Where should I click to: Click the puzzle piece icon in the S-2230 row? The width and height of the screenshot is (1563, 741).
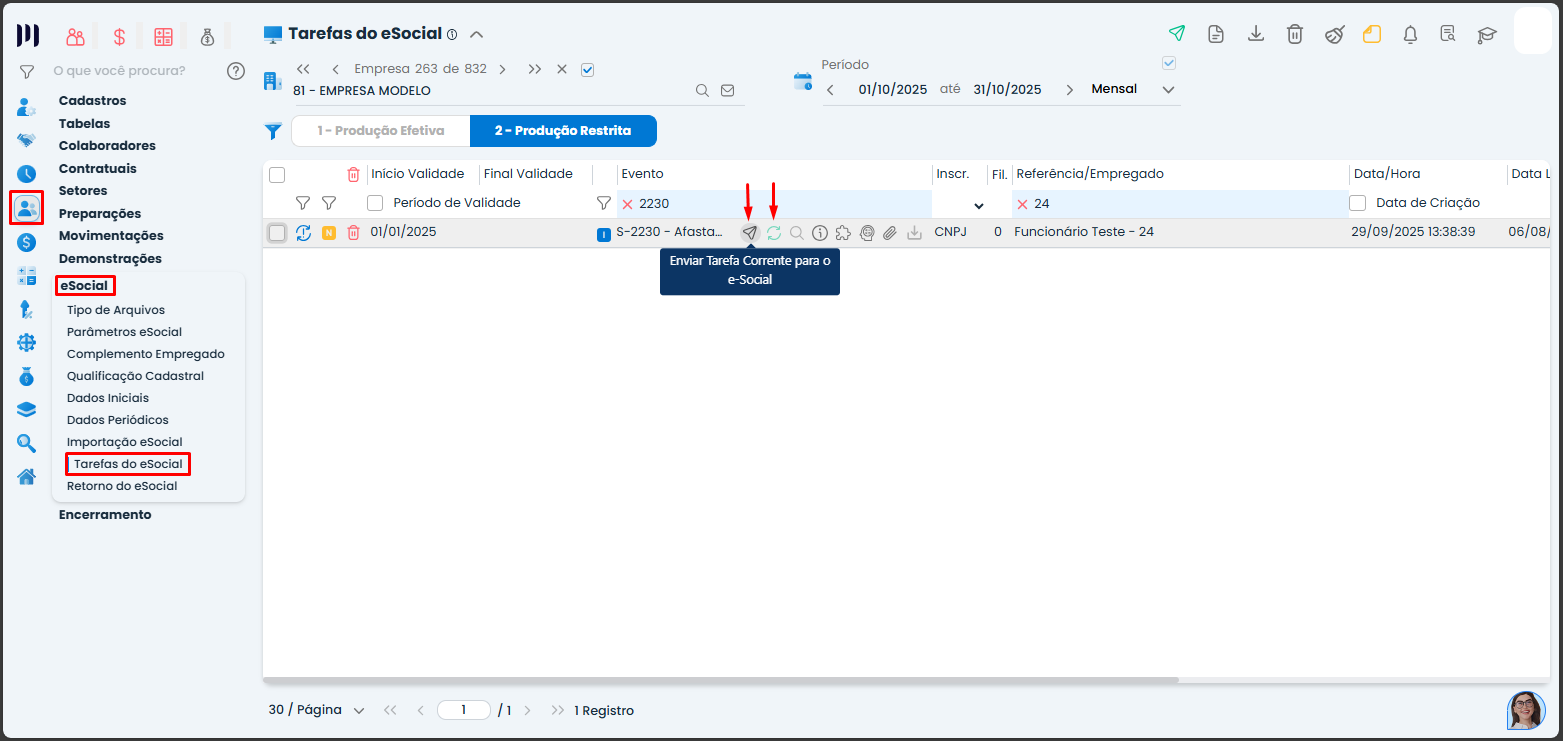coord(843,233)
